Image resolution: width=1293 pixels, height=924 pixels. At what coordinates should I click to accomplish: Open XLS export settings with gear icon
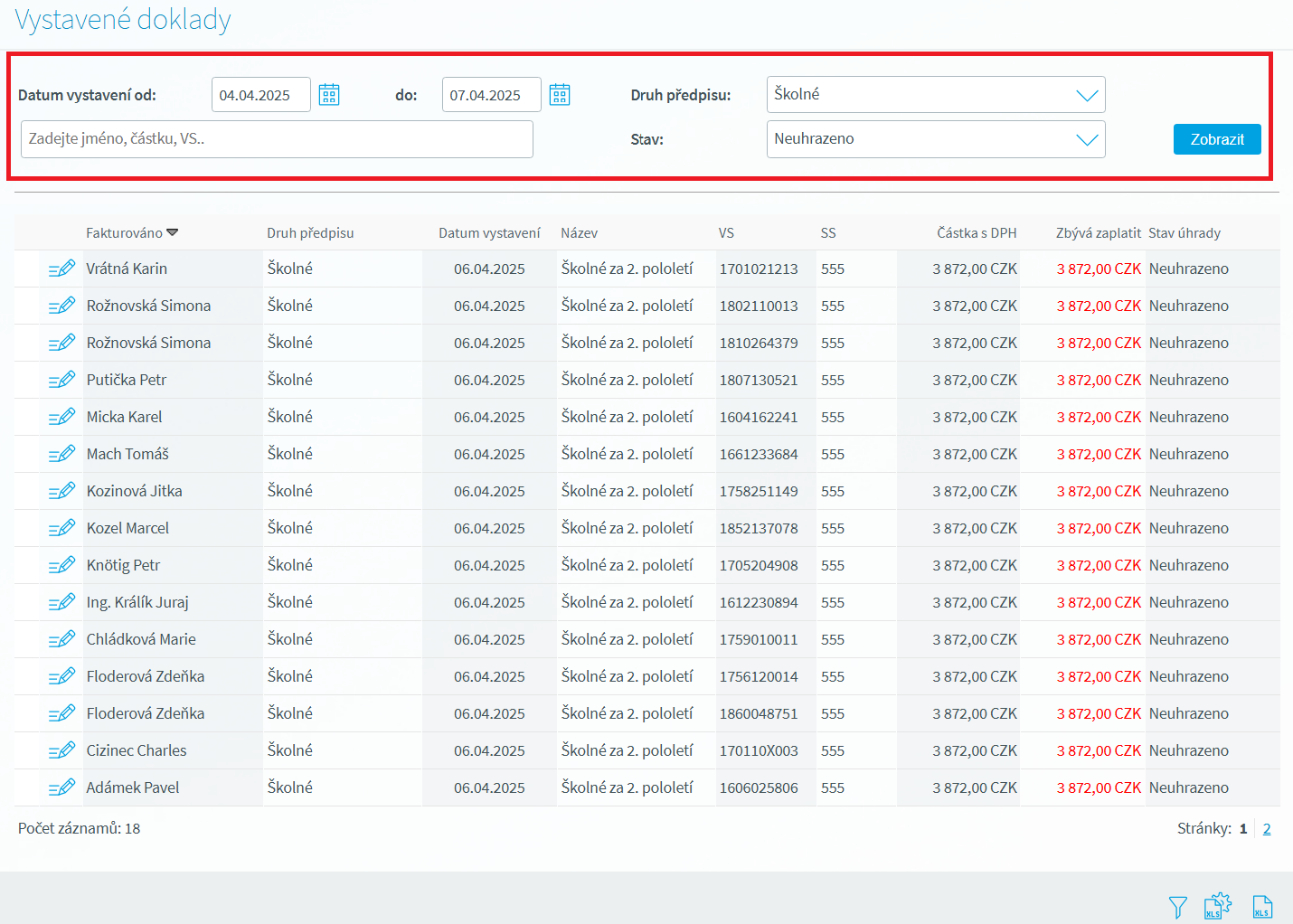click(x=1217, y=906)
